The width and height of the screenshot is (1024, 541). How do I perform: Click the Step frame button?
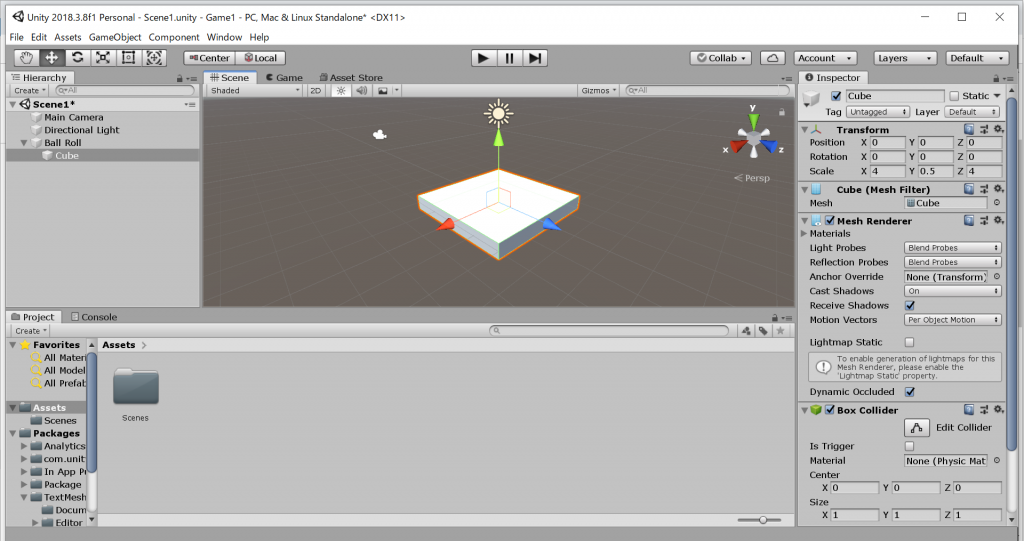click(535, 58)
